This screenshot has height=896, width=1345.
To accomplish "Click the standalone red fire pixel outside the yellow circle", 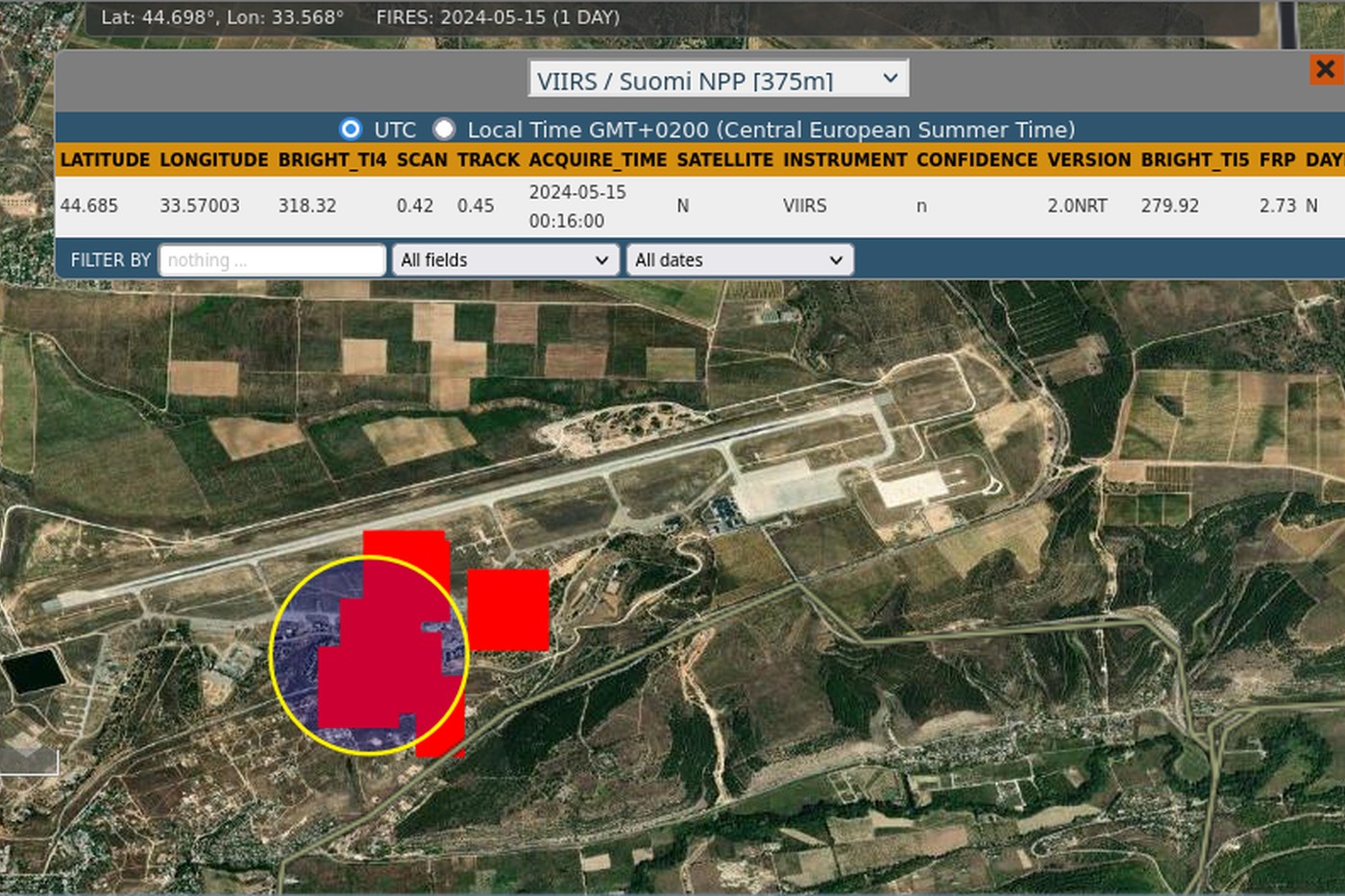I will tap(508, 610).
